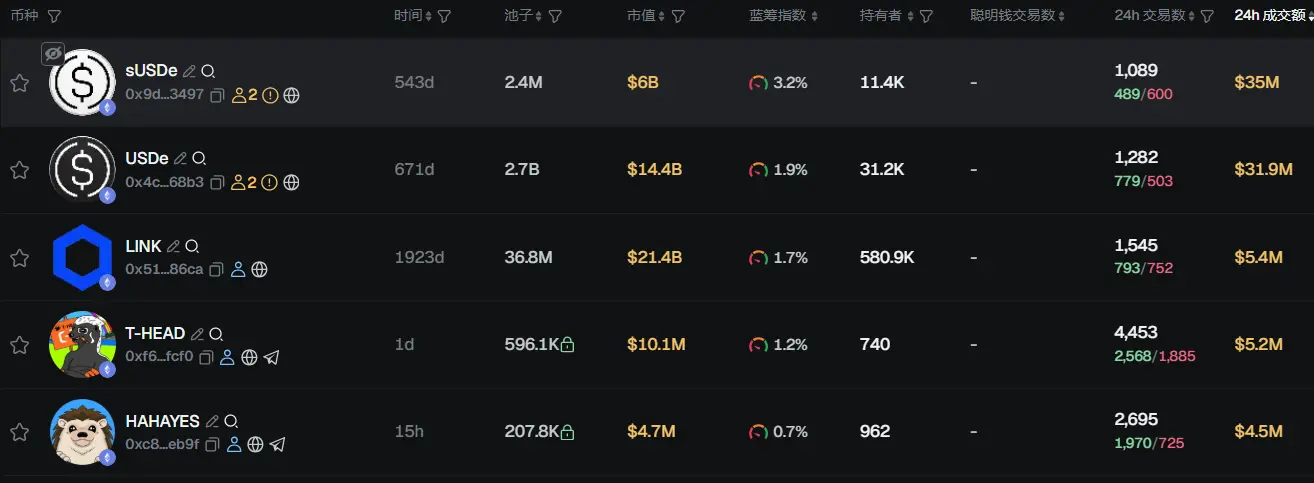Click the sUSDe blue chip gauge indicator
Screen dimensions: 1314x483
759,83
